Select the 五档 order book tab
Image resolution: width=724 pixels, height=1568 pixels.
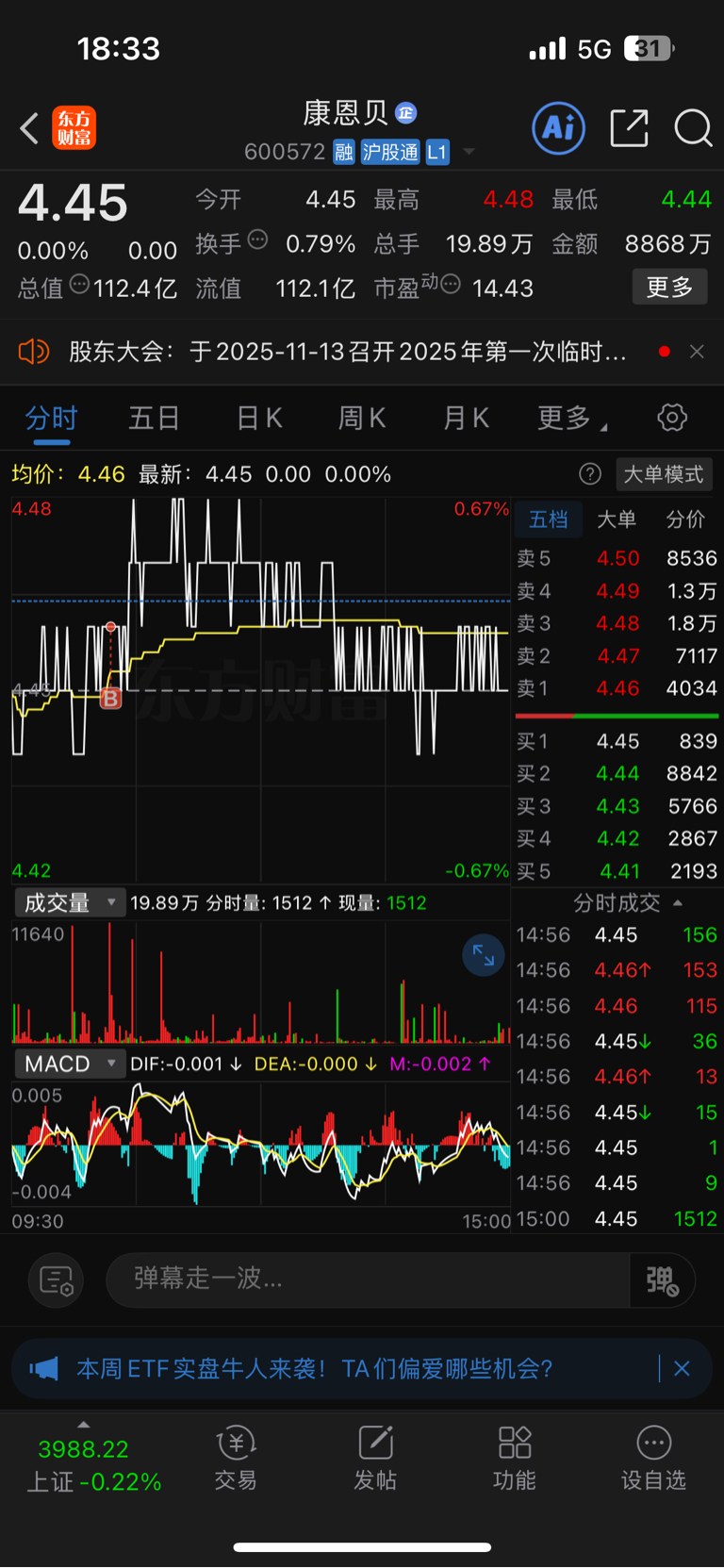(x=549, y=520)
